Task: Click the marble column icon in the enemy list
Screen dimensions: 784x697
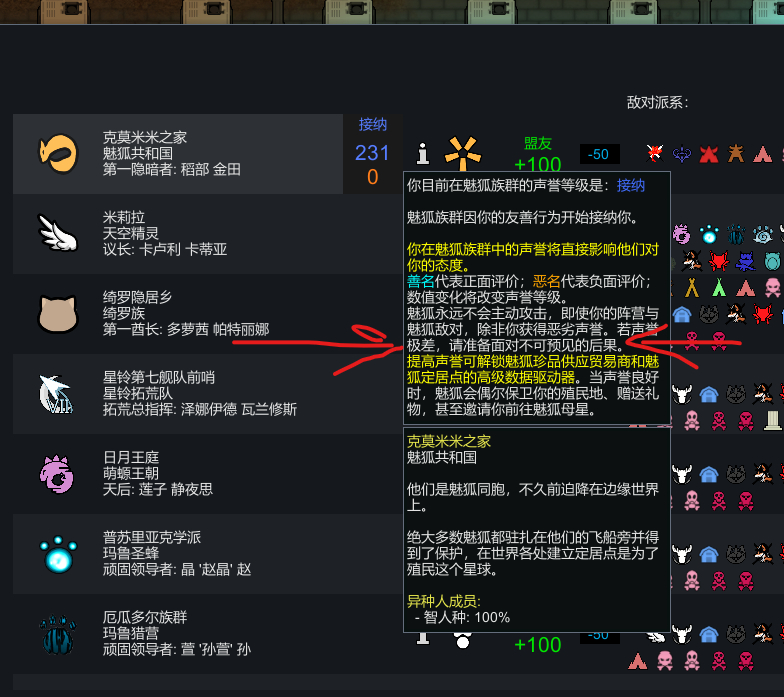Action: pyautogui.click(x=772, y=420)
